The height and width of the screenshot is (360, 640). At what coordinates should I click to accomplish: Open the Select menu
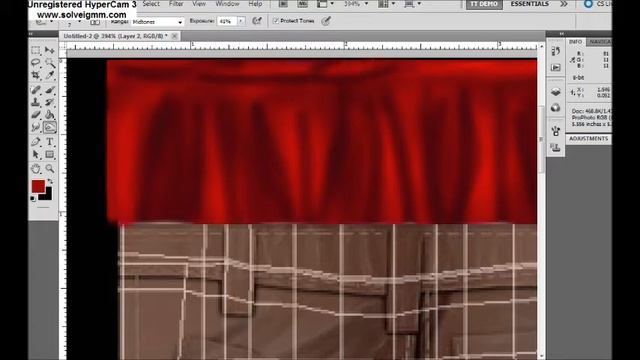click(x=151, y=4)
